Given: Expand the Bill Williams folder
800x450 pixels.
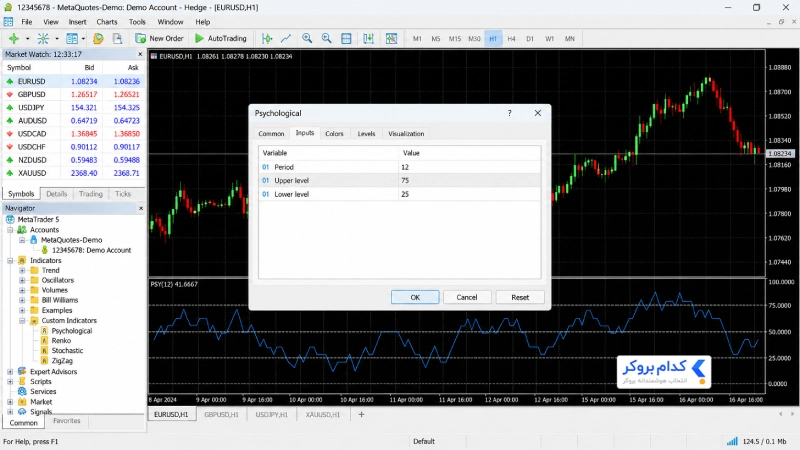Looking at the screenshot, I should click(22, 301).
